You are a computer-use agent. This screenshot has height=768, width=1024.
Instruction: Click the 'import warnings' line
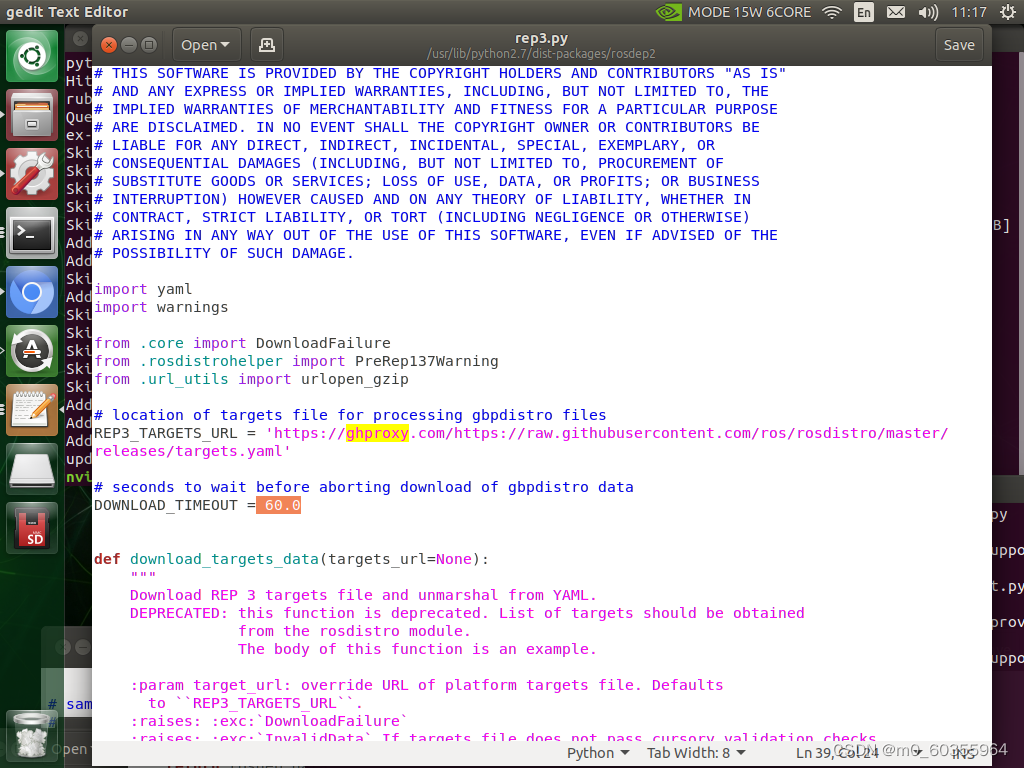[161, 307]
